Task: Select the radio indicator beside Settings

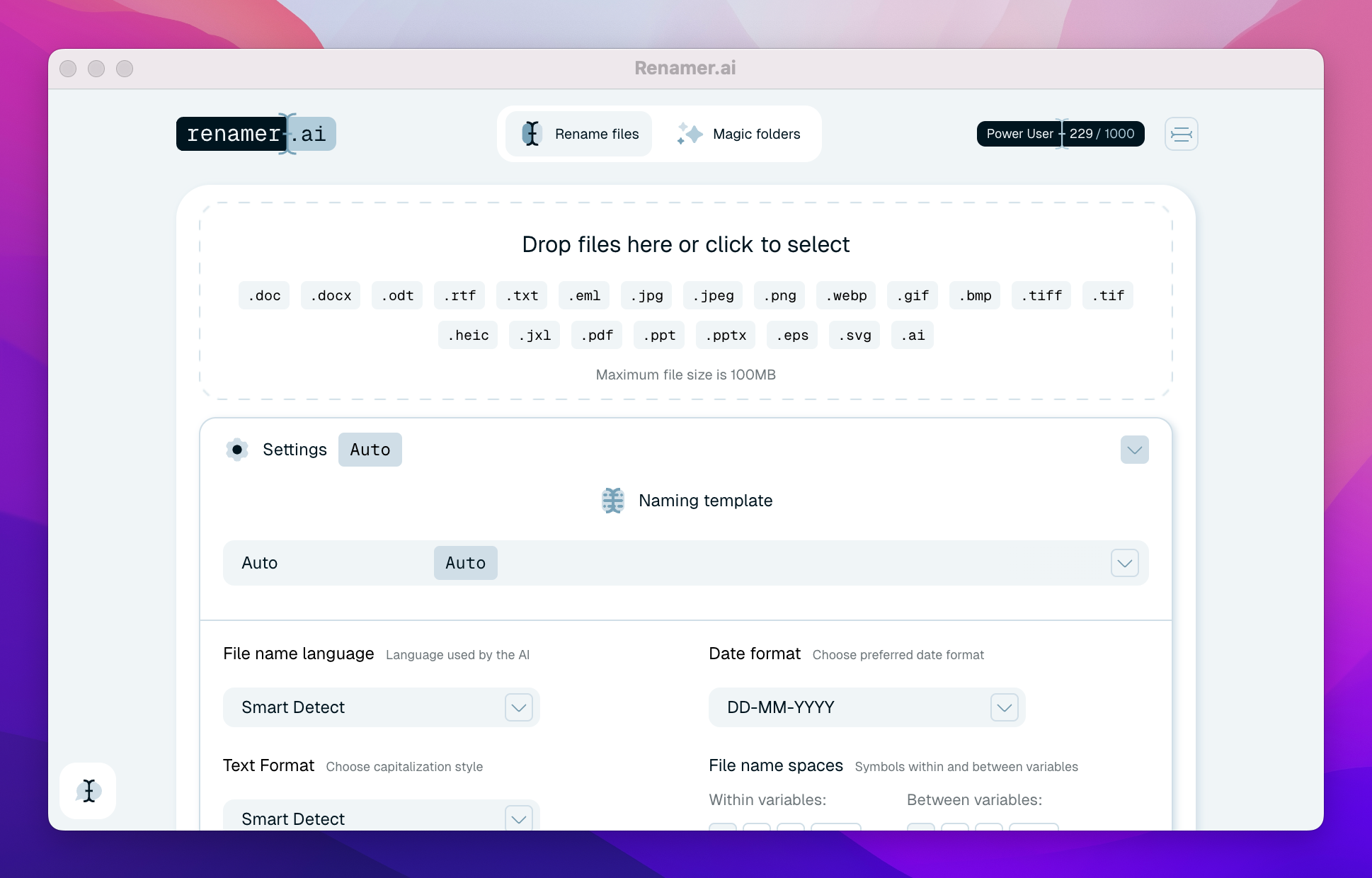Action: (237, 450)
